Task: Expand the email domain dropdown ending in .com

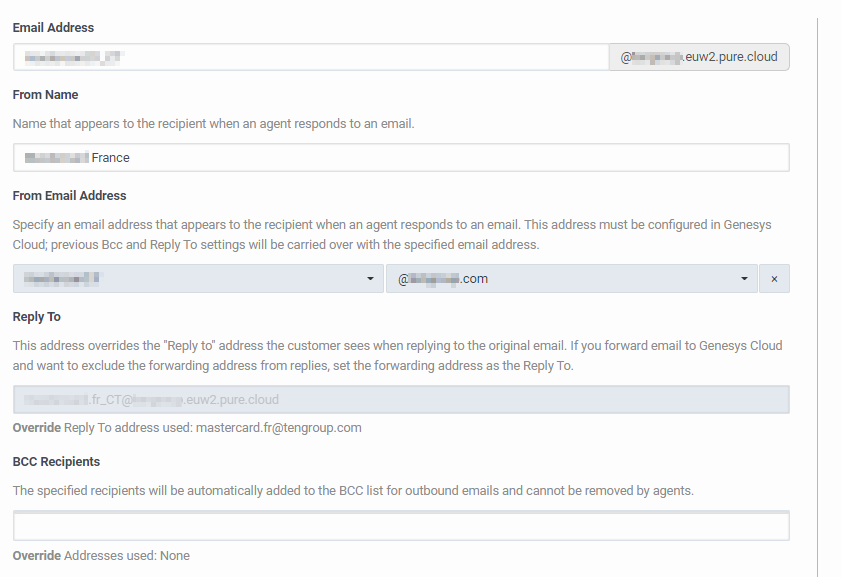Action: pos(570,278)
